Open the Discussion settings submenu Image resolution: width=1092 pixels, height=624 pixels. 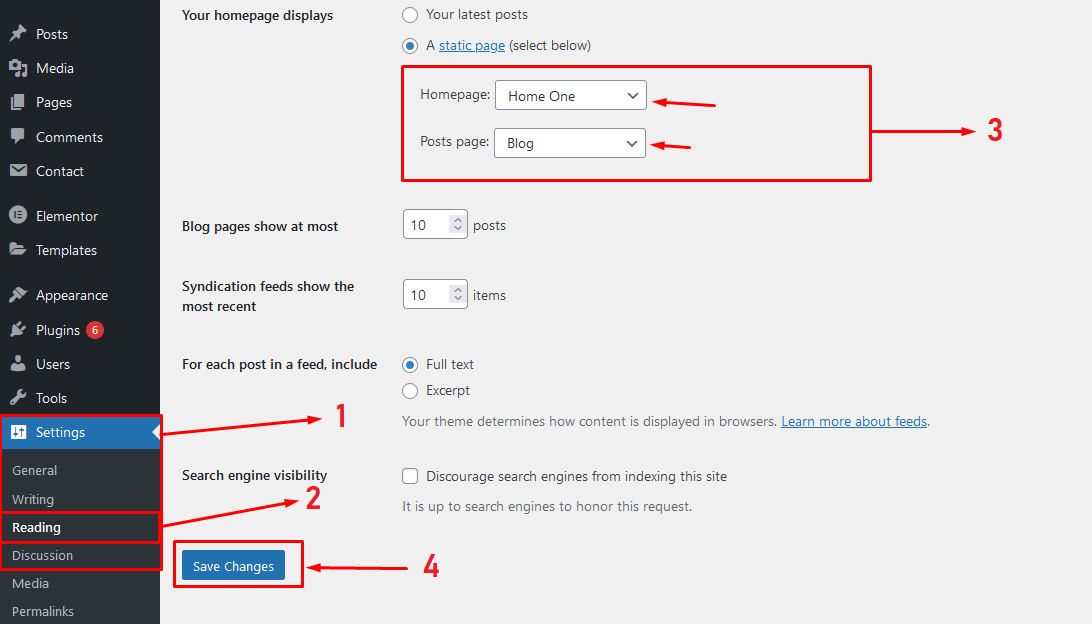[x=42, y=555]
